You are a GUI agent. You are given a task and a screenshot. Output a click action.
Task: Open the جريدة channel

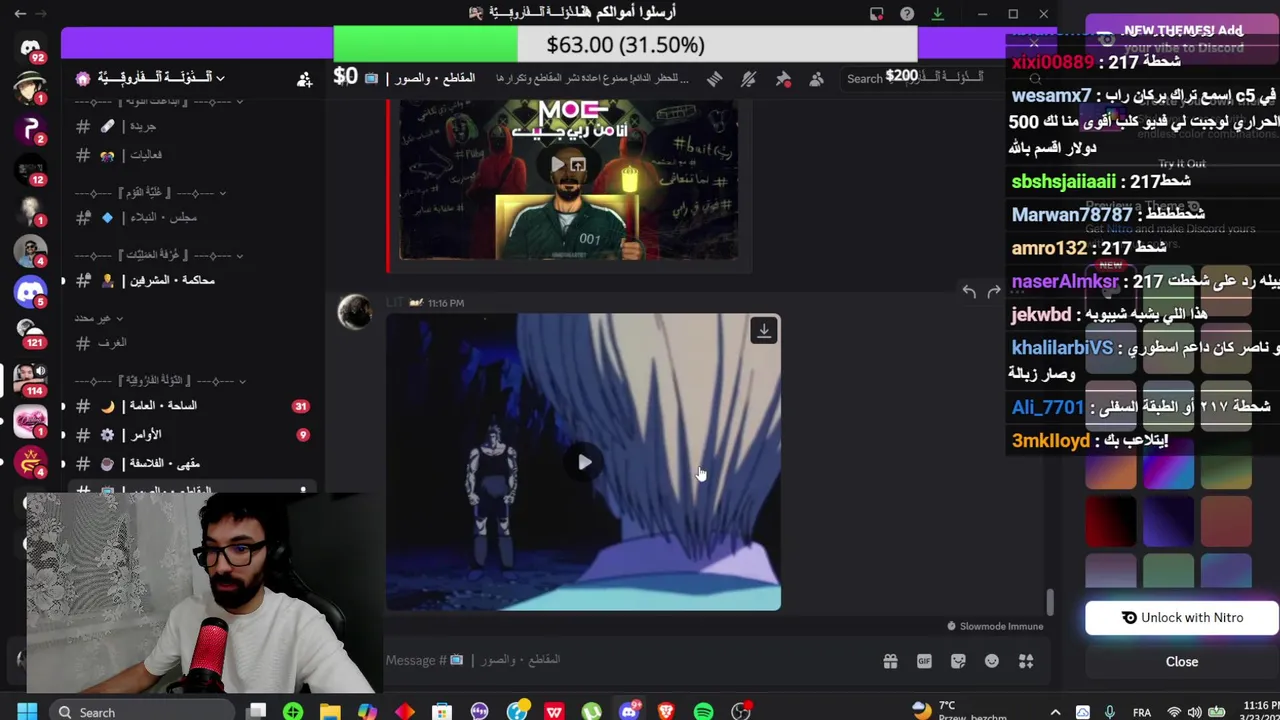(192, 126)
